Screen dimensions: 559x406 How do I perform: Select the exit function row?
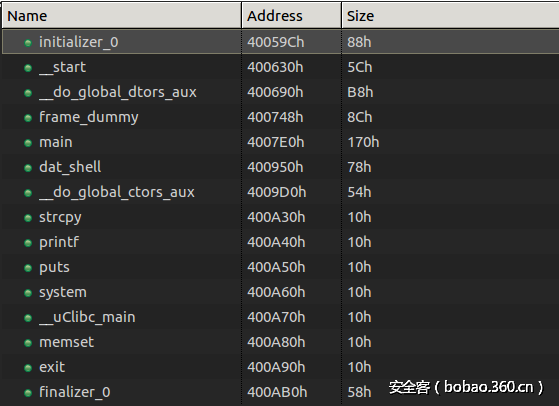click(x=281, y=367)
